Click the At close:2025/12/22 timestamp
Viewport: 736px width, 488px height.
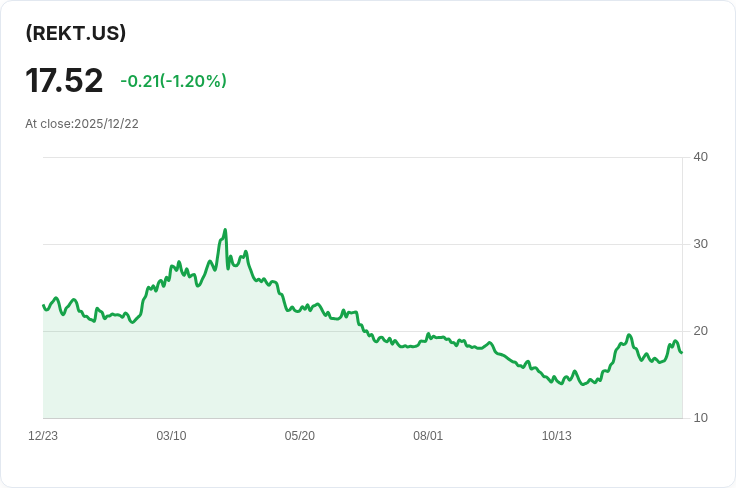(x=82, y=124)
